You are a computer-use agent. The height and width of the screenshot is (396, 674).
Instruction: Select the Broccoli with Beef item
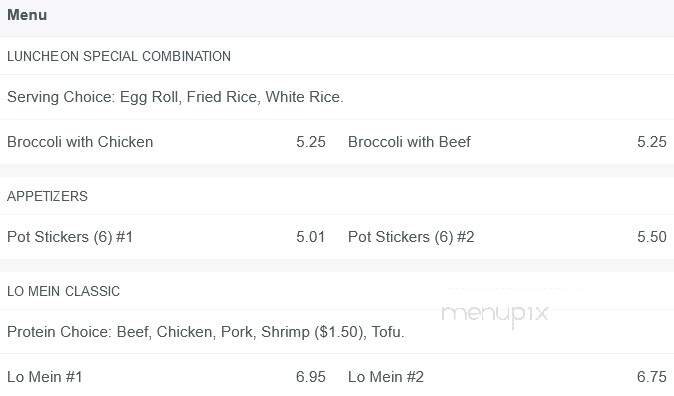[409, 142]
